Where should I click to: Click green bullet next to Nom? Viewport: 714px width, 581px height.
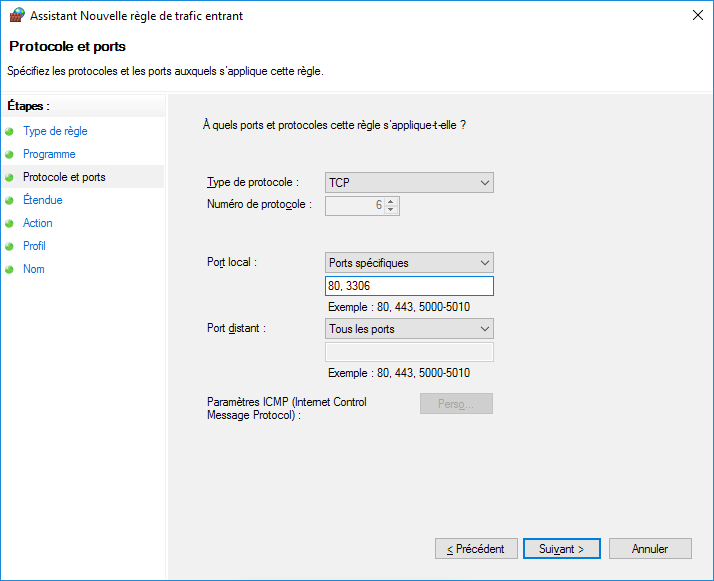click(x=10, y=269)
